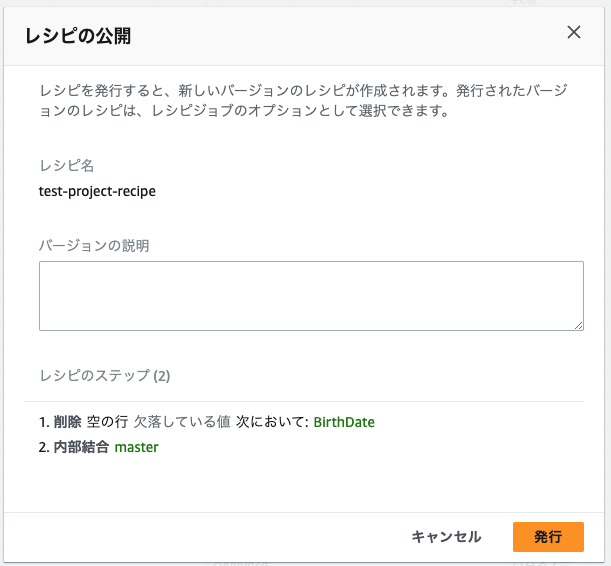This screenshot has width=611, height=566.
Task: Click 次において: text in step 1
Action: pyautogui.click(x=272, y=422)
